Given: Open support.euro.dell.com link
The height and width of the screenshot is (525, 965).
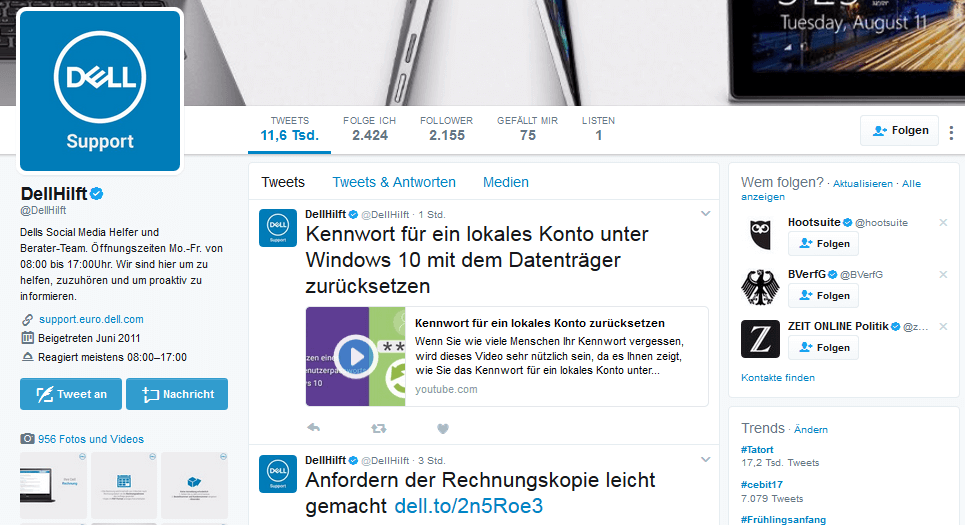Looking at the screenshot, I should click(x=91, y=319).
